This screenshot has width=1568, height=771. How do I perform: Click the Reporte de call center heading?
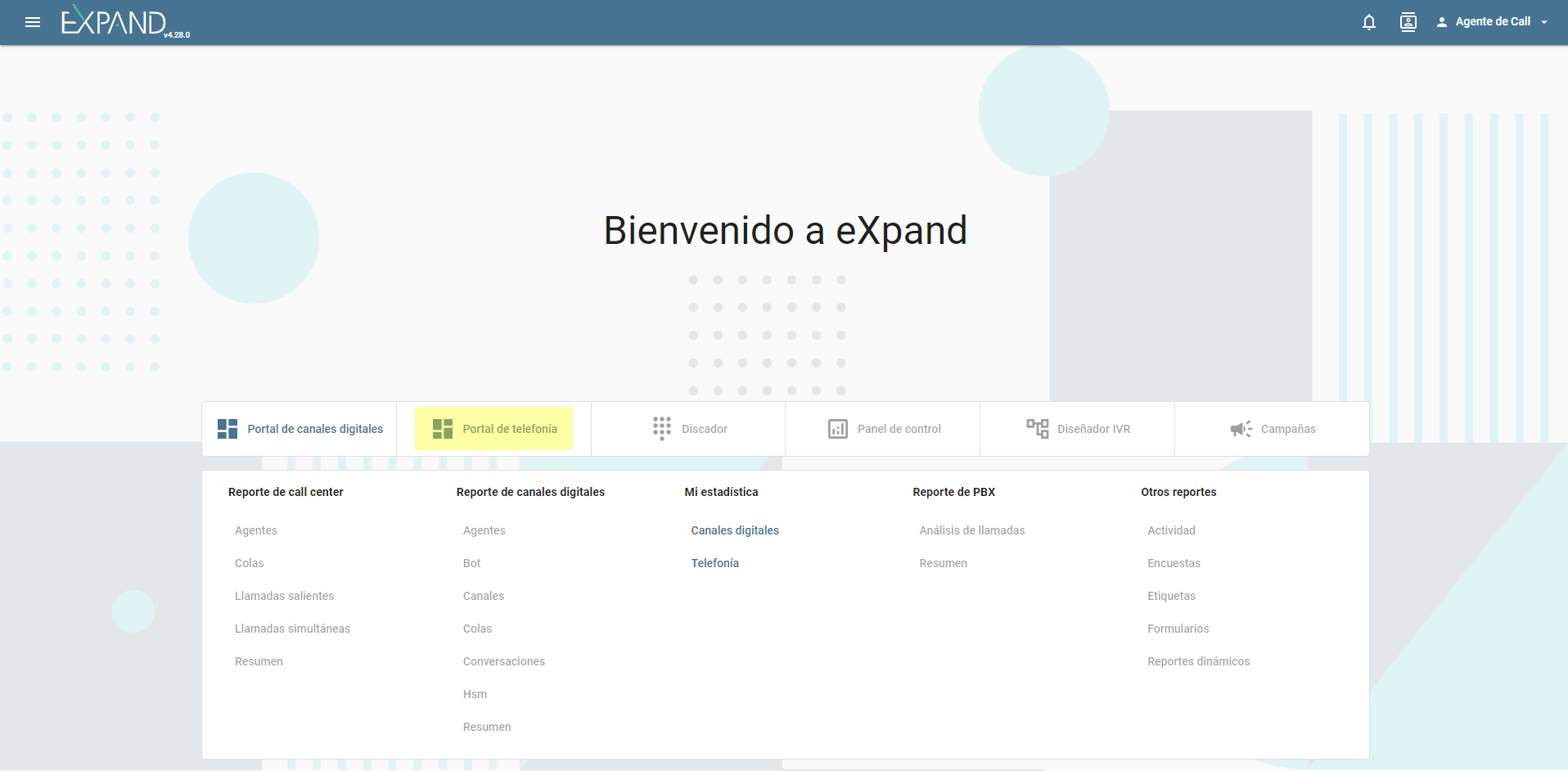pyautogui.click(x=286, y=492)
